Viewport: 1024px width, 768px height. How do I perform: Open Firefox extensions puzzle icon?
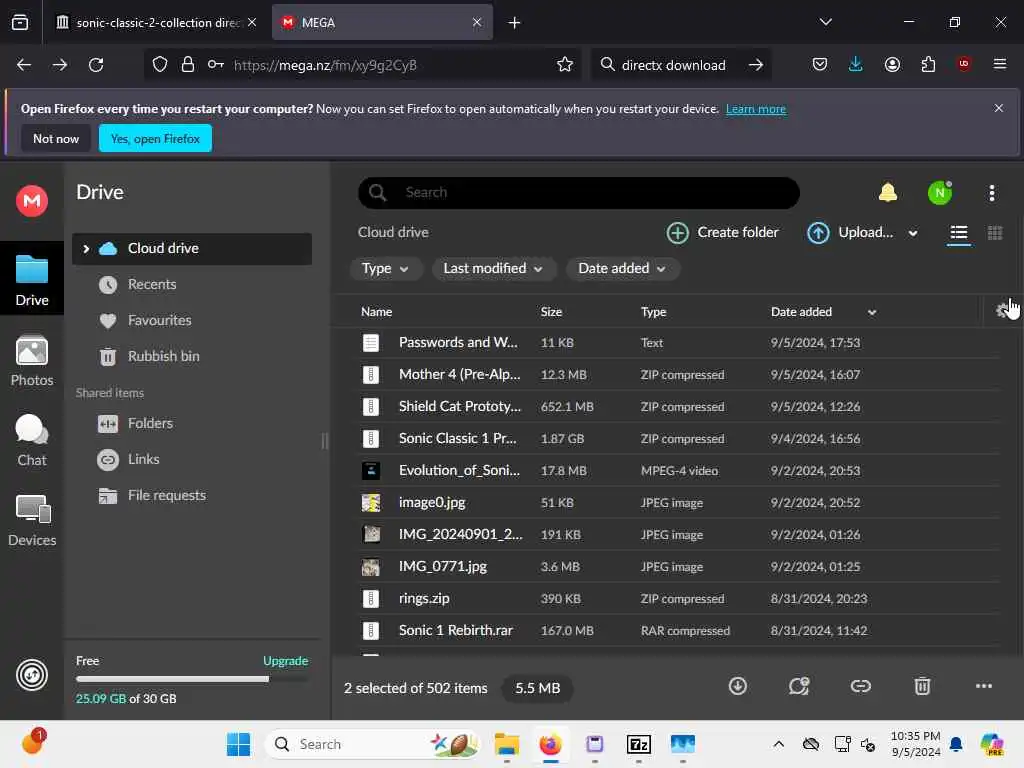928,64
